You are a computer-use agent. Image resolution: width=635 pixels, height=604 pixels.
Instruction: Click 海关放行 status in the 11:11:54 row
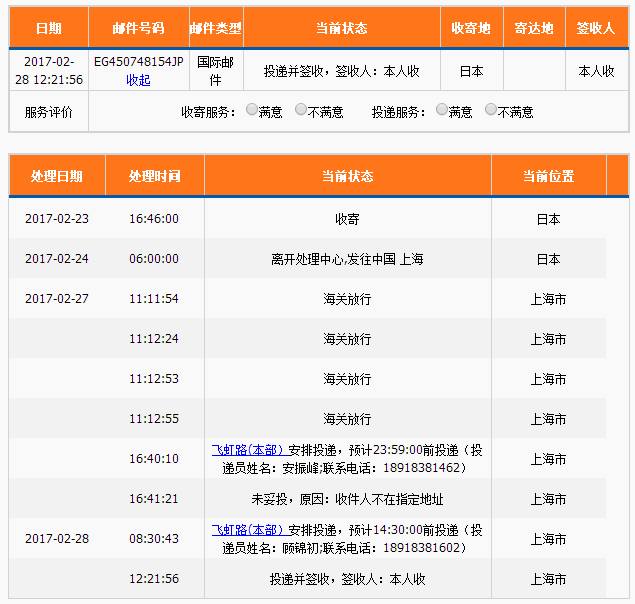coord(347,299)
